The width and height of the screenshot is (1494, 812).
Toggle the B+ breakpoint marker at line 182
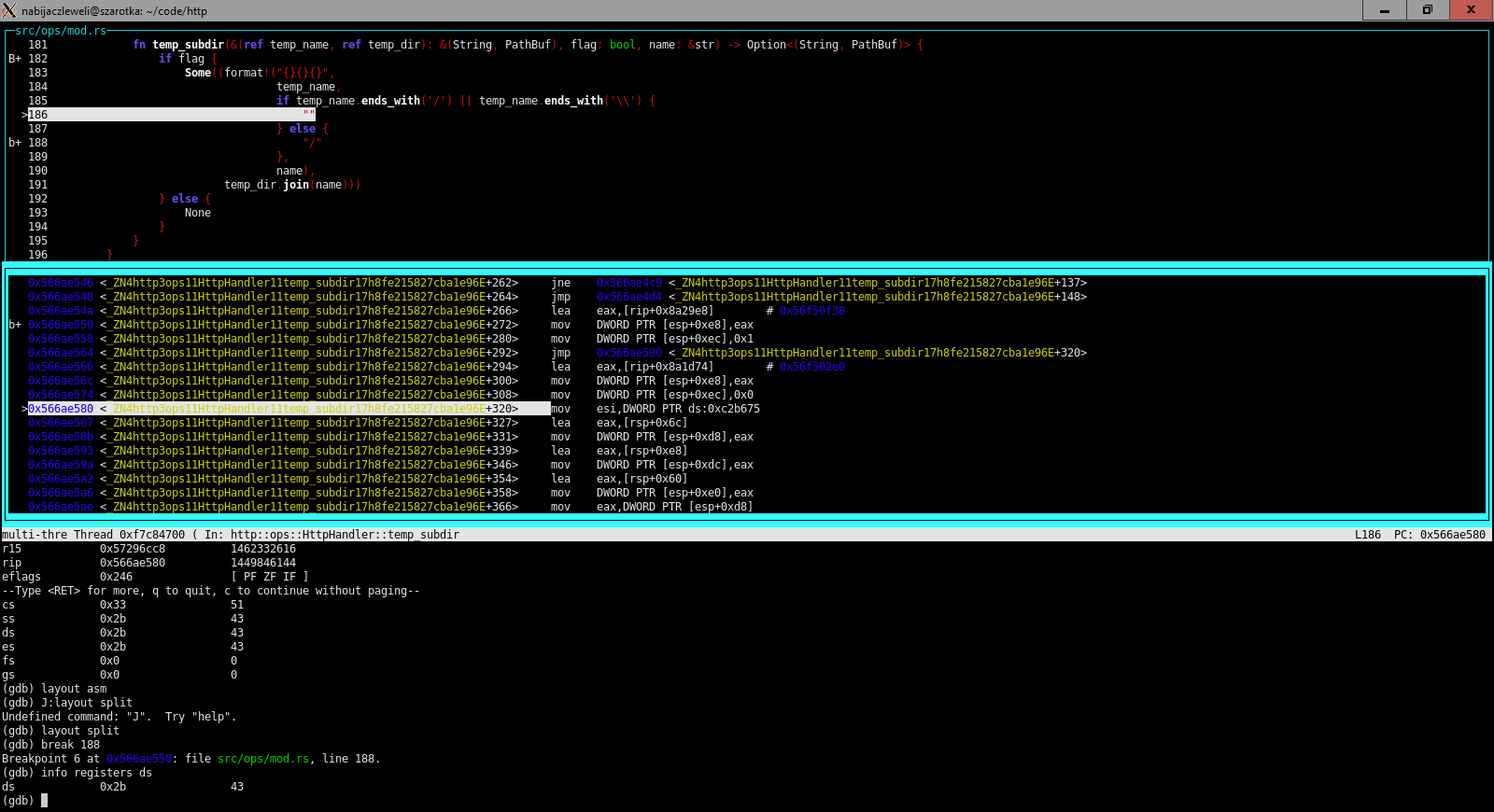[15, 59]
